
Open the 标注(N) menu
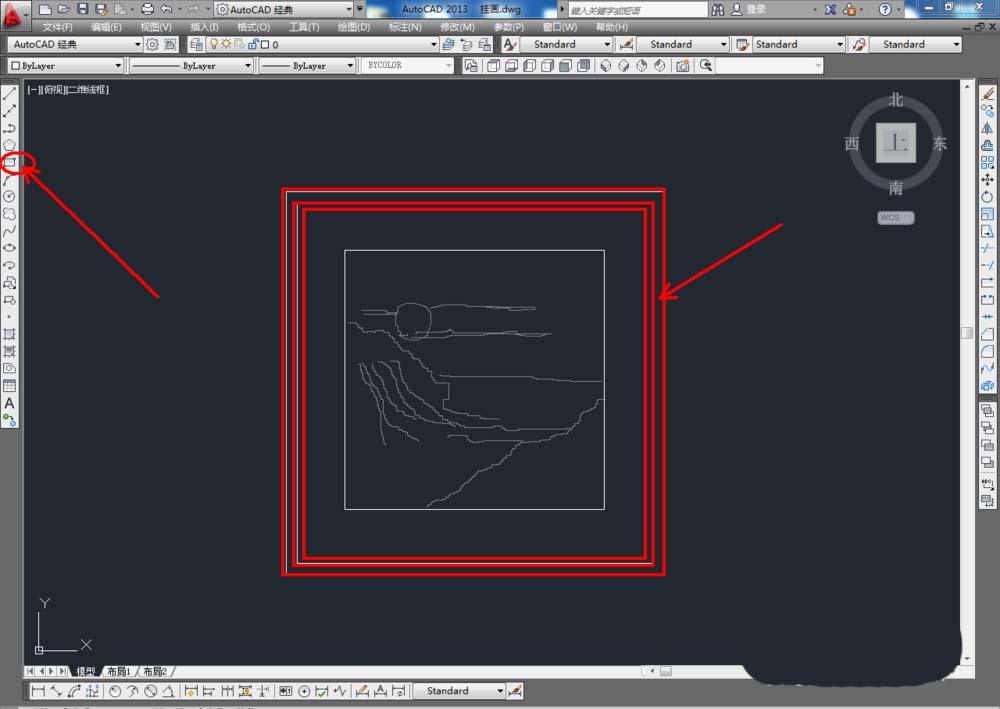404,27
